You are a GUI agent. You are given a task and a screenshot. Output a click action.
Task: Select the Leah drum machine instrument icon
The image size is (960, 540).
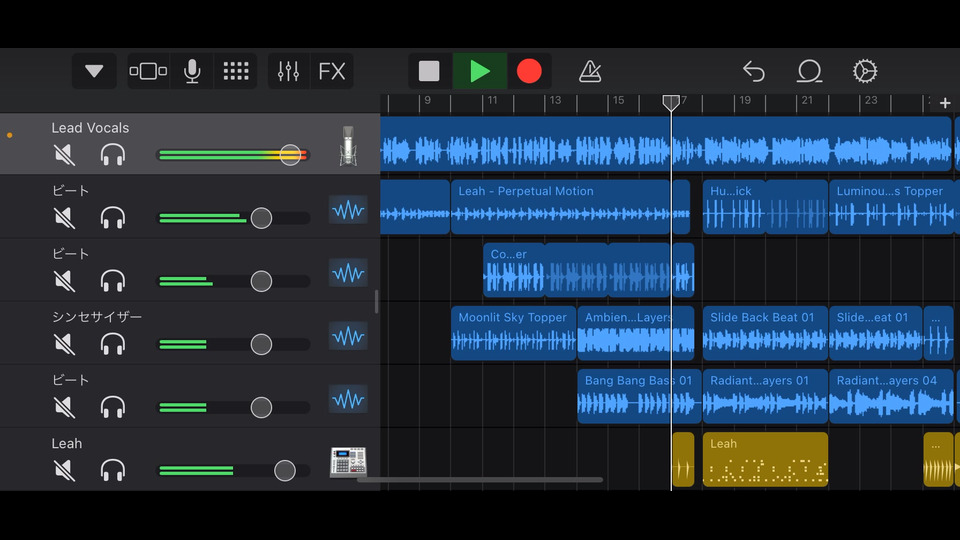tap(348, 462)
